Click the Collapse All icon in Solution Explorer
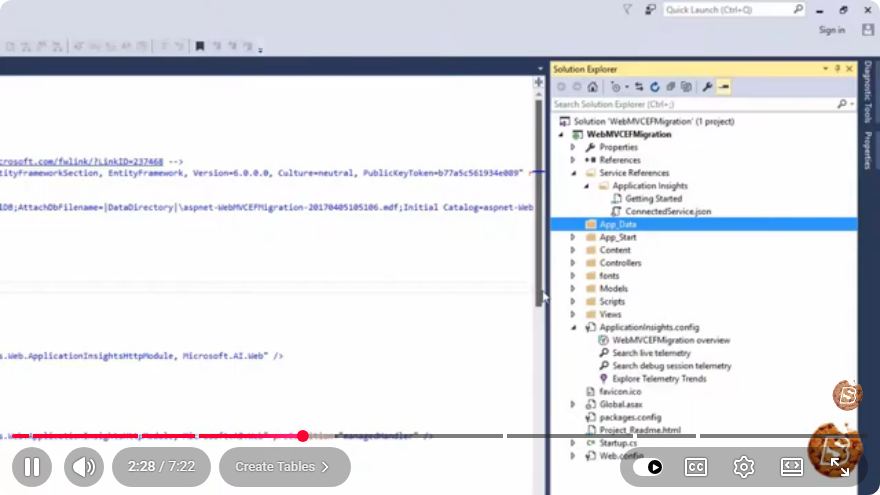The image size is (880, 495). click(670, 87)
